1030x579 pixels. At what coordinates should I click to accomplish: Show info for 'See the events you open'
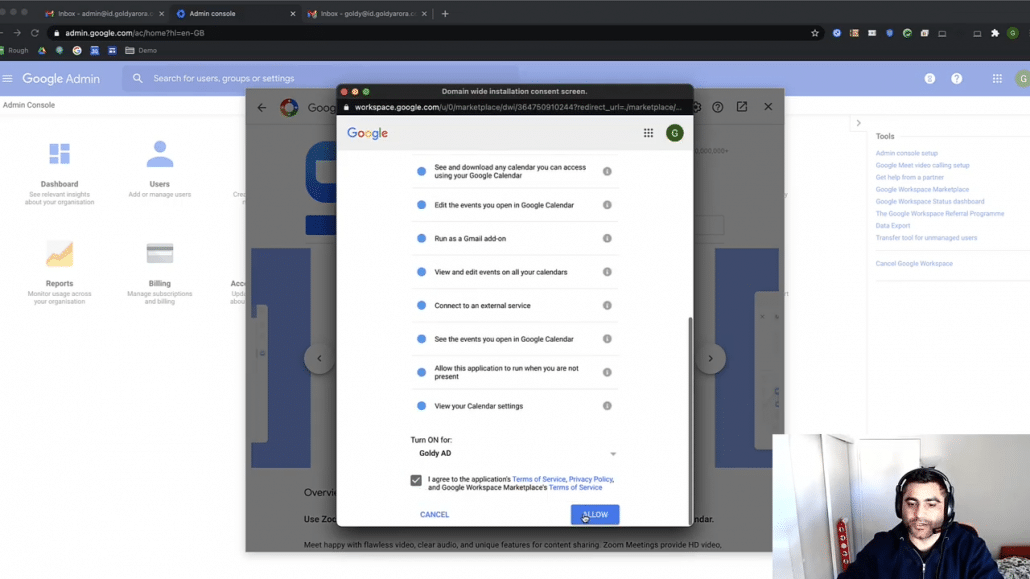[607, 339]
